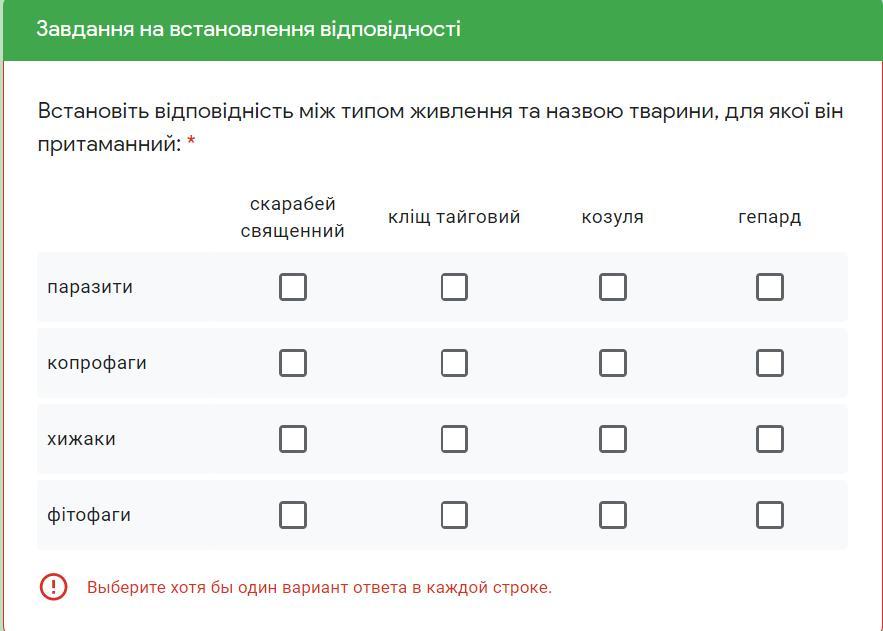Click the red error message text
This screenshot has width=883, height=631.
coord(319,588)
